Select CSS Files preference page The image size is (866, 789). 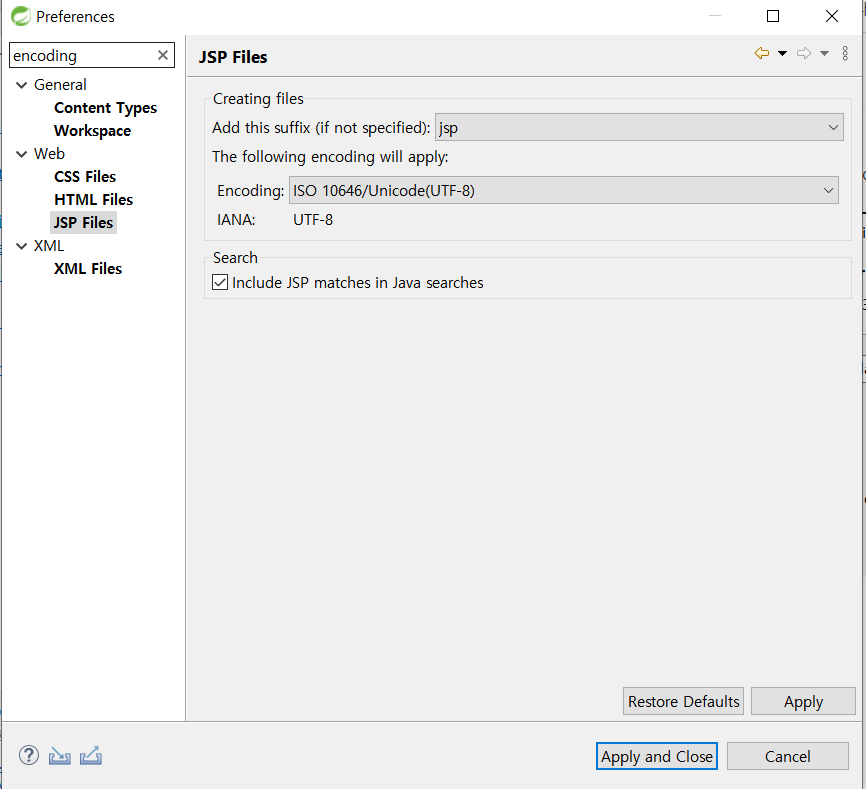pos(85,177)
